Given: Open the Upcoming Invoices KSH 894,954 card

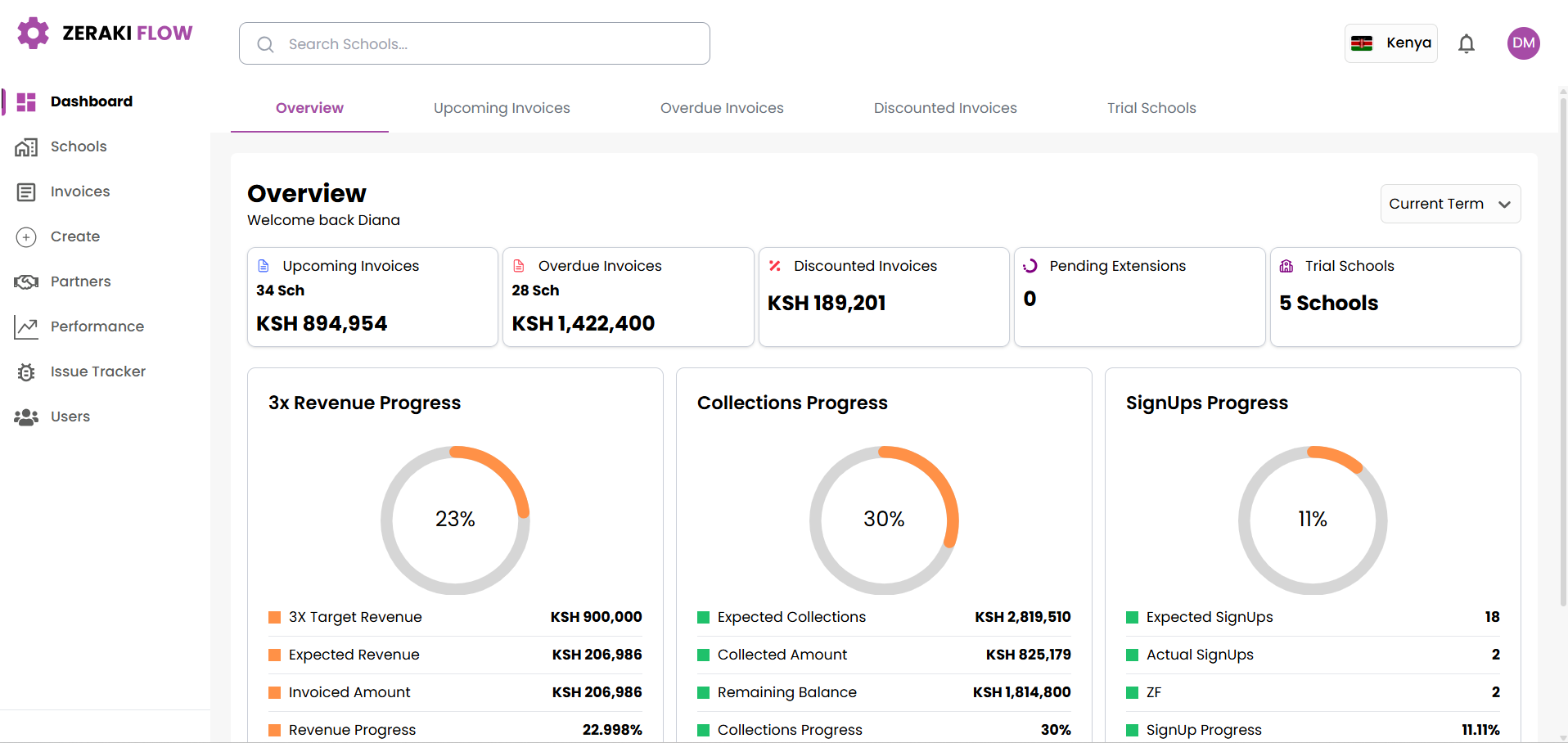Looking at the screenshot, I should 372,297.
